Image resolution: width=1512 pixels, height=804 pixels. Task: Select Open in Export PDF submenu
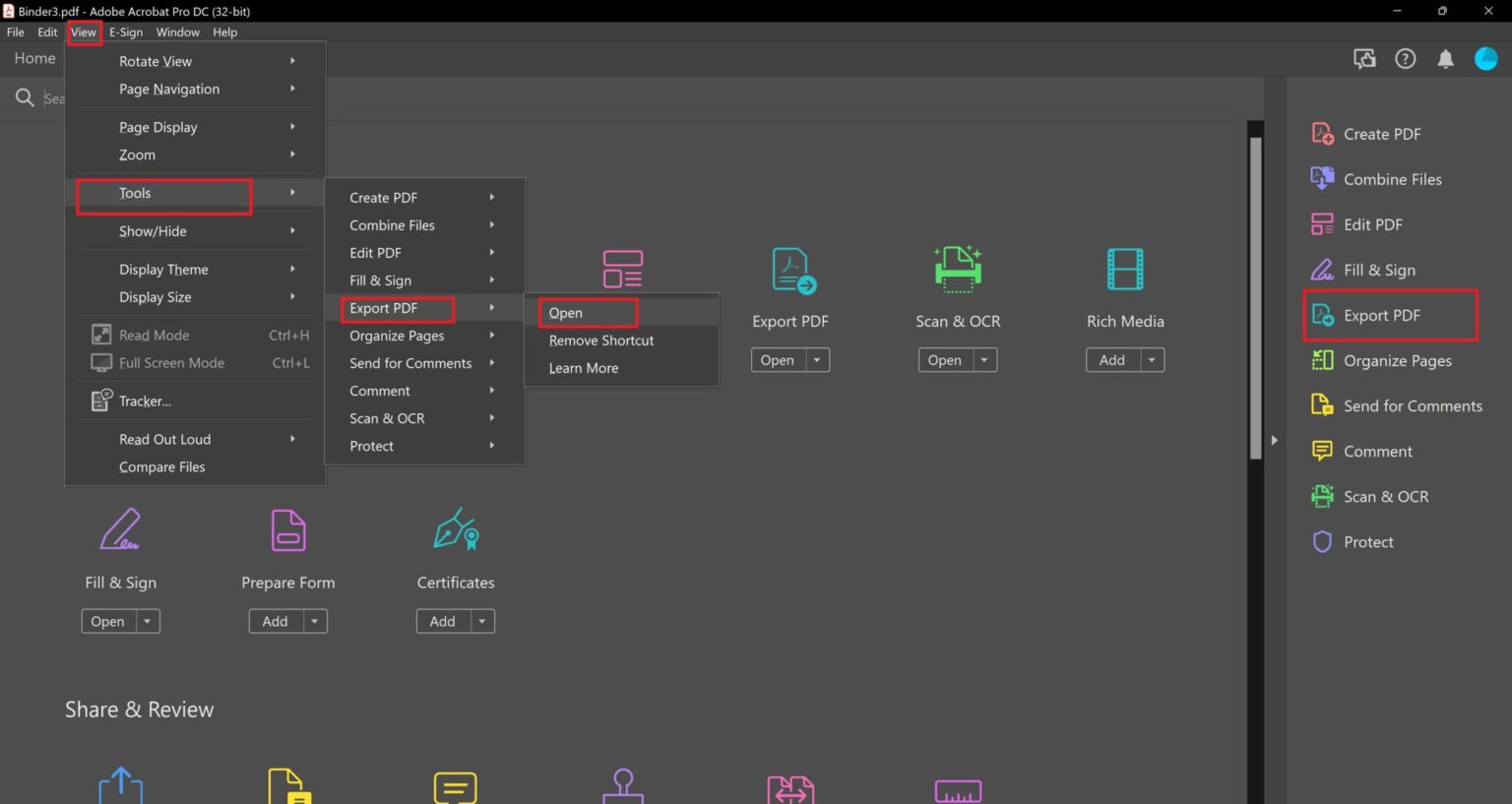566,313
